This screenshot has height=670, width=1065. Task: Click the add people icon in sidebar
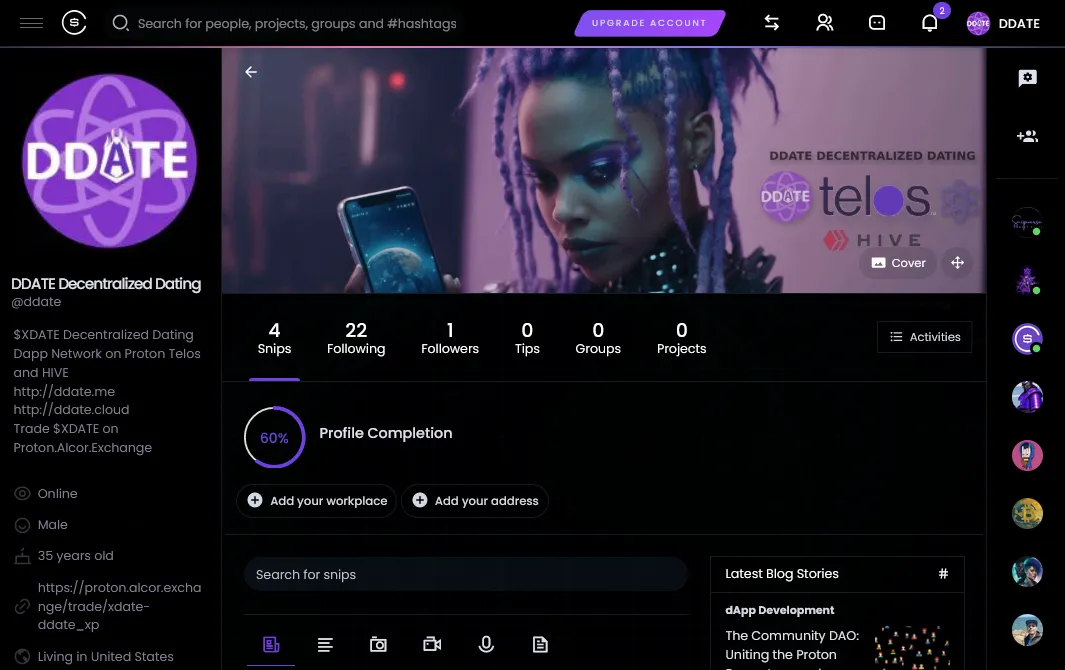1027,137
